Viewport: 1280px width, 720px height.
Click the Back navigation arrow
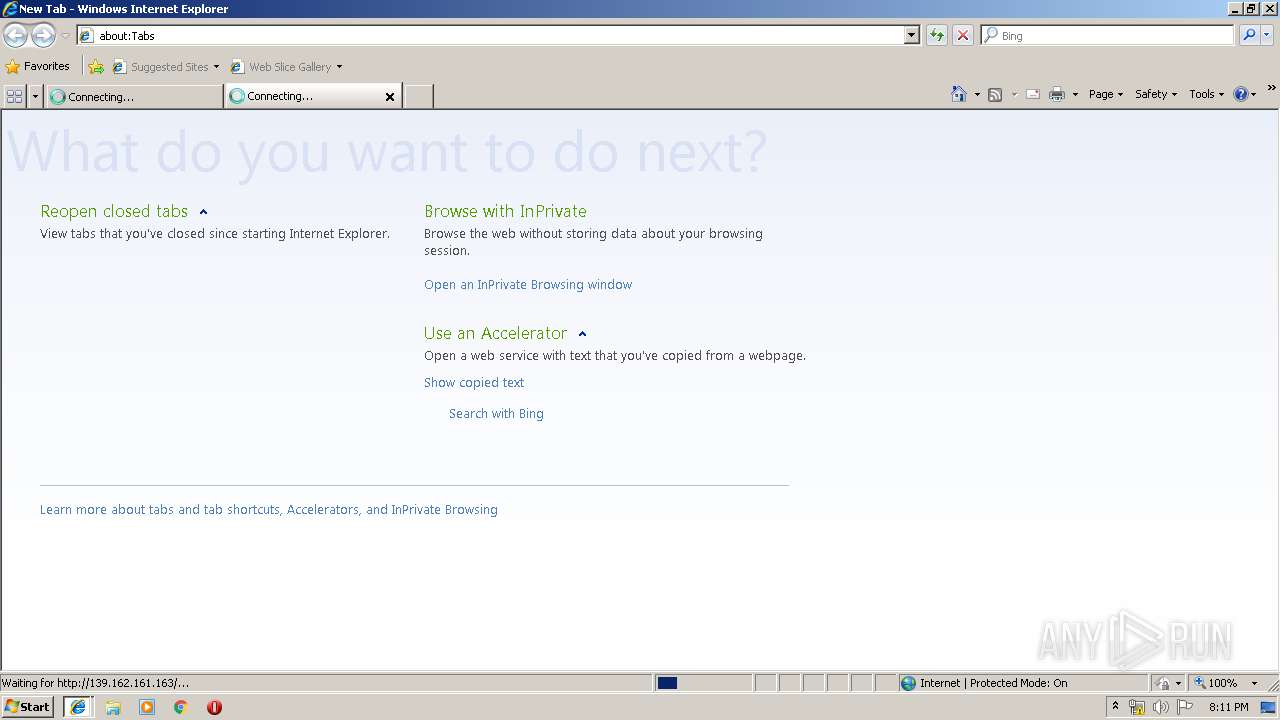(15, 36)
